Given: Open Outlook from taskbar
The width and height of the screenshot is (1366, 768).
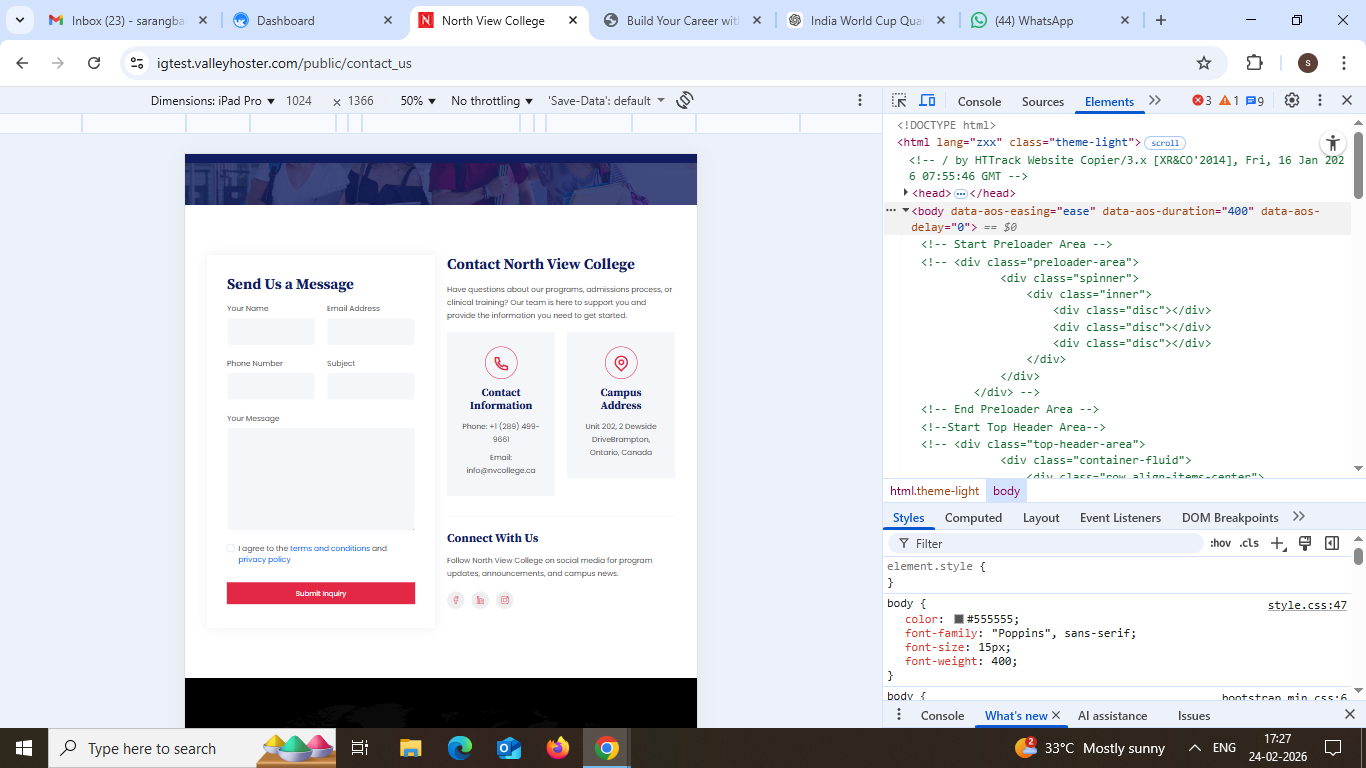Looking at the screenshot, I should click(509, 748).
